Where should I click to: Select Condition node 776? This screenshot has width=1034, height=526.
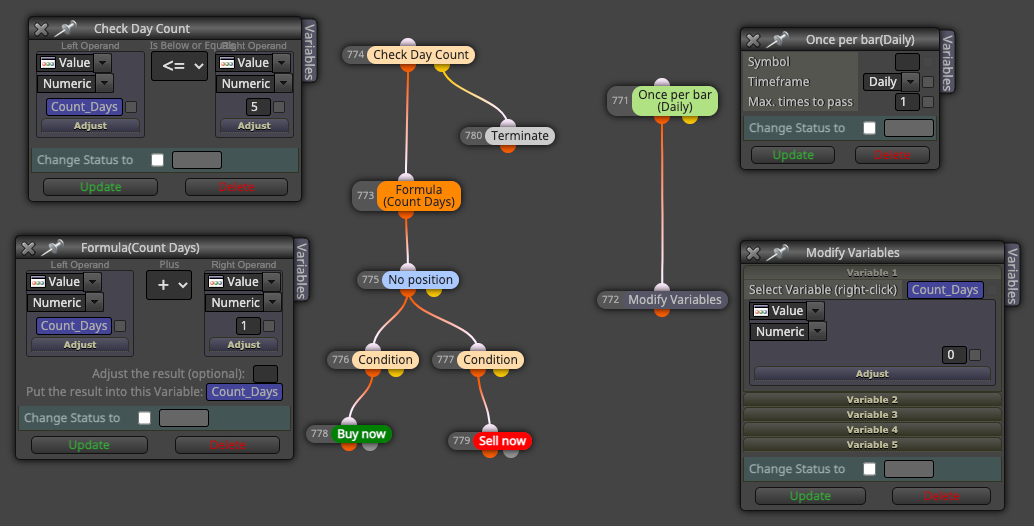[x=385, y=360]
